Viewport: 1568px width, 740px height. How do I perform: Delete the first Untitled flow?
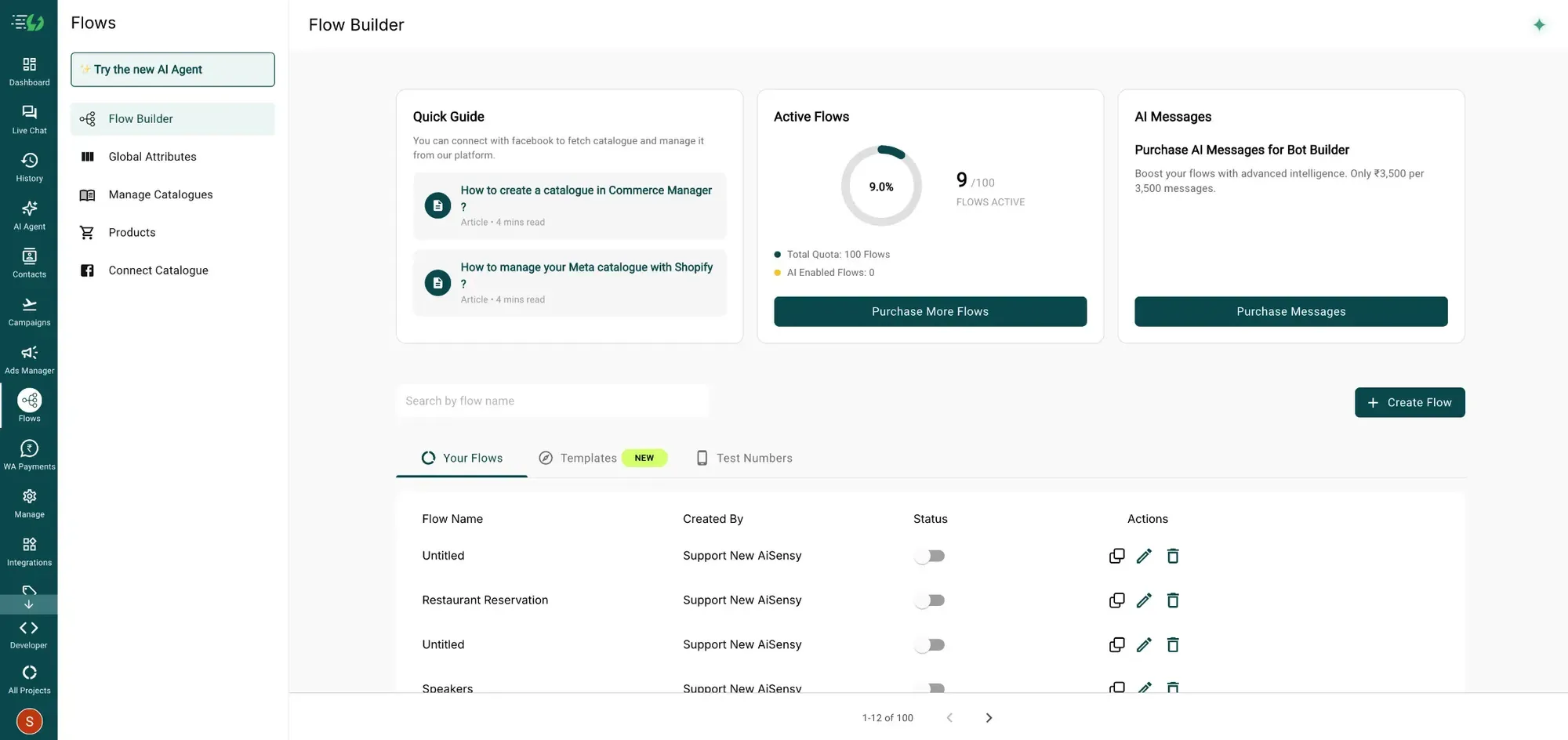click(x=1173, y=556)
